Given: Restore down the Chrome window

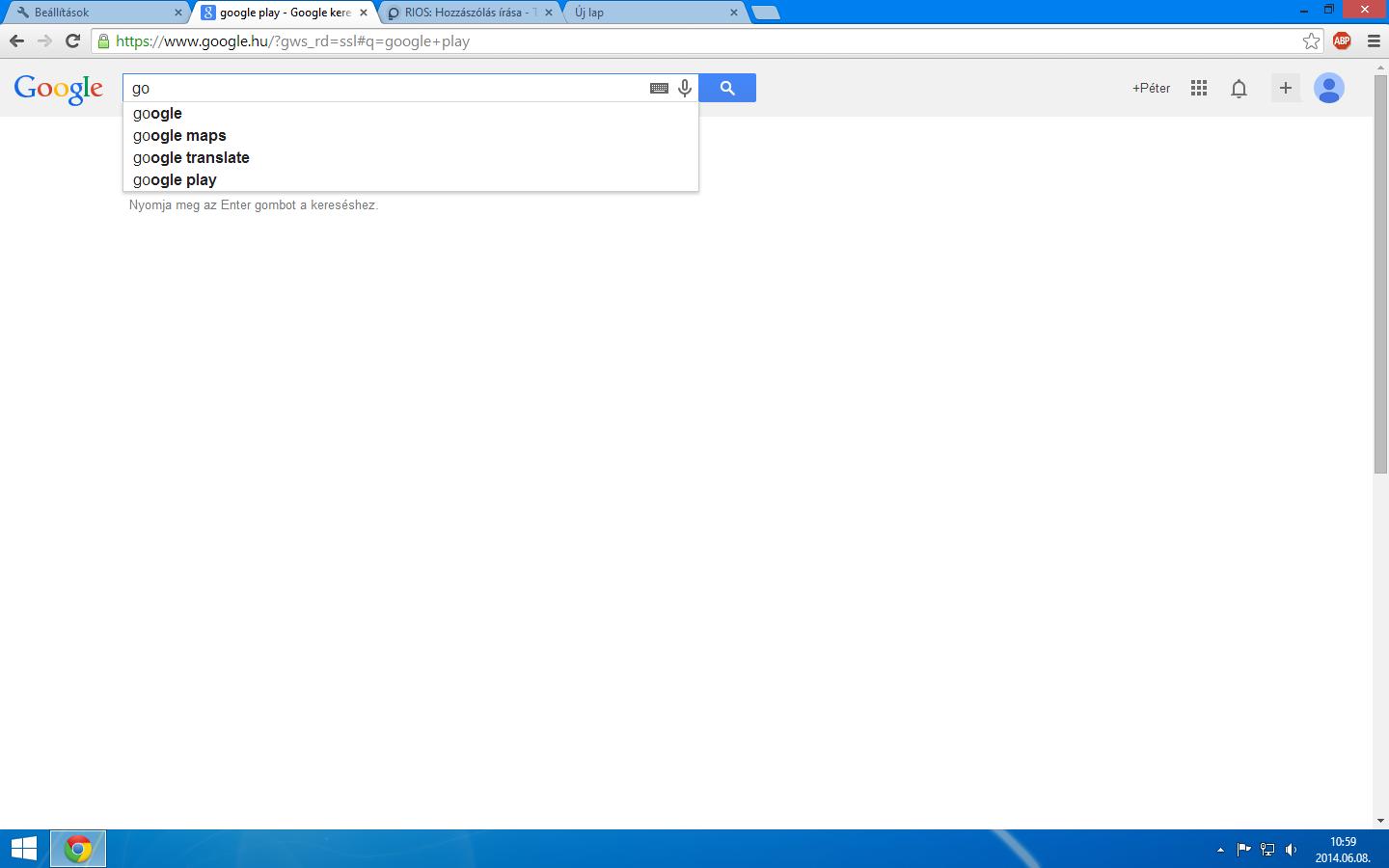Looking at the screenshot, I should tap(1328, 9).
